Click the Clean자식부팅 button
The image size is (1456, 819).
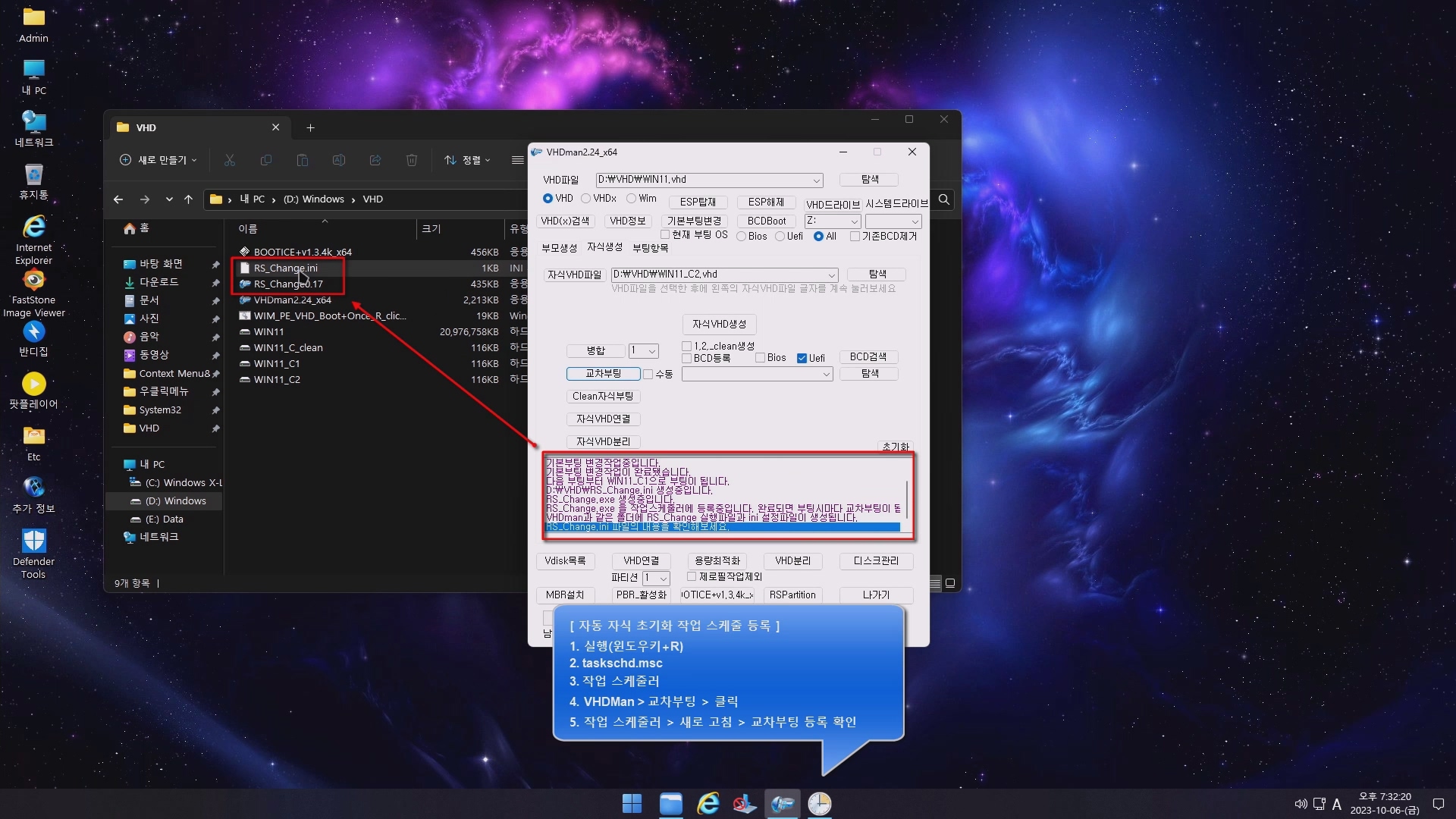pos(603,397)
